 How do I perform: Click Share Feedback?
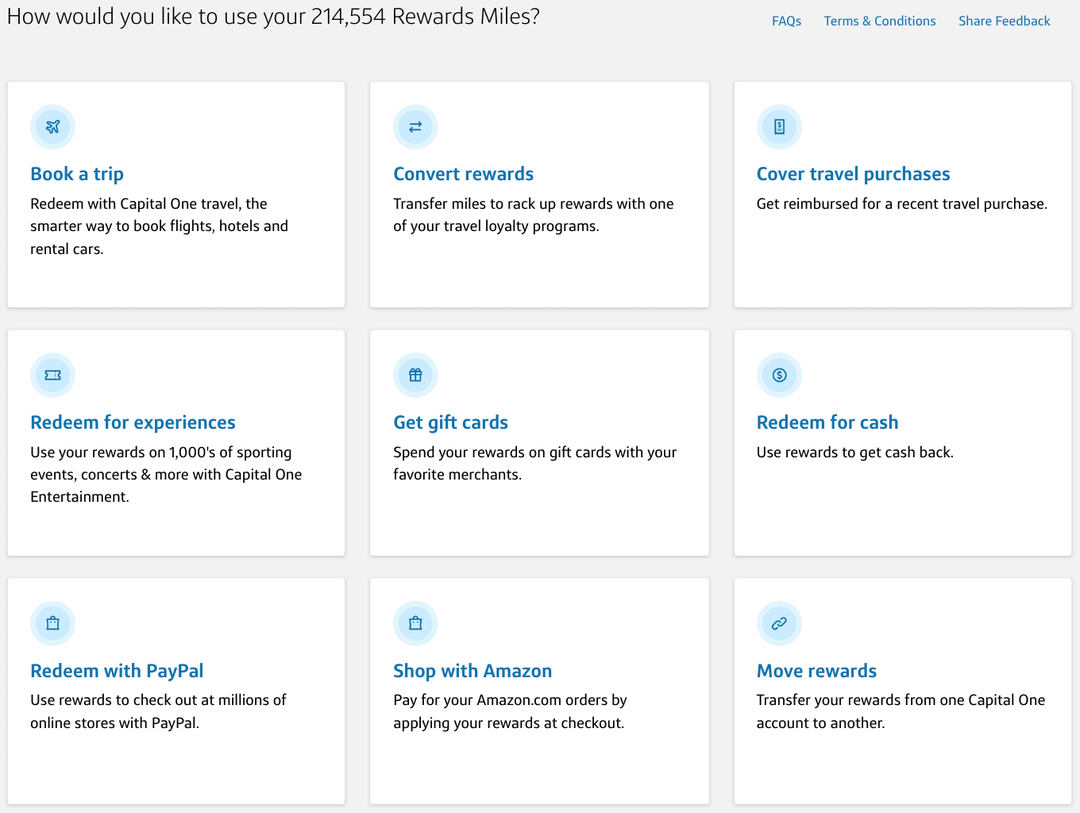[1004, 20]
